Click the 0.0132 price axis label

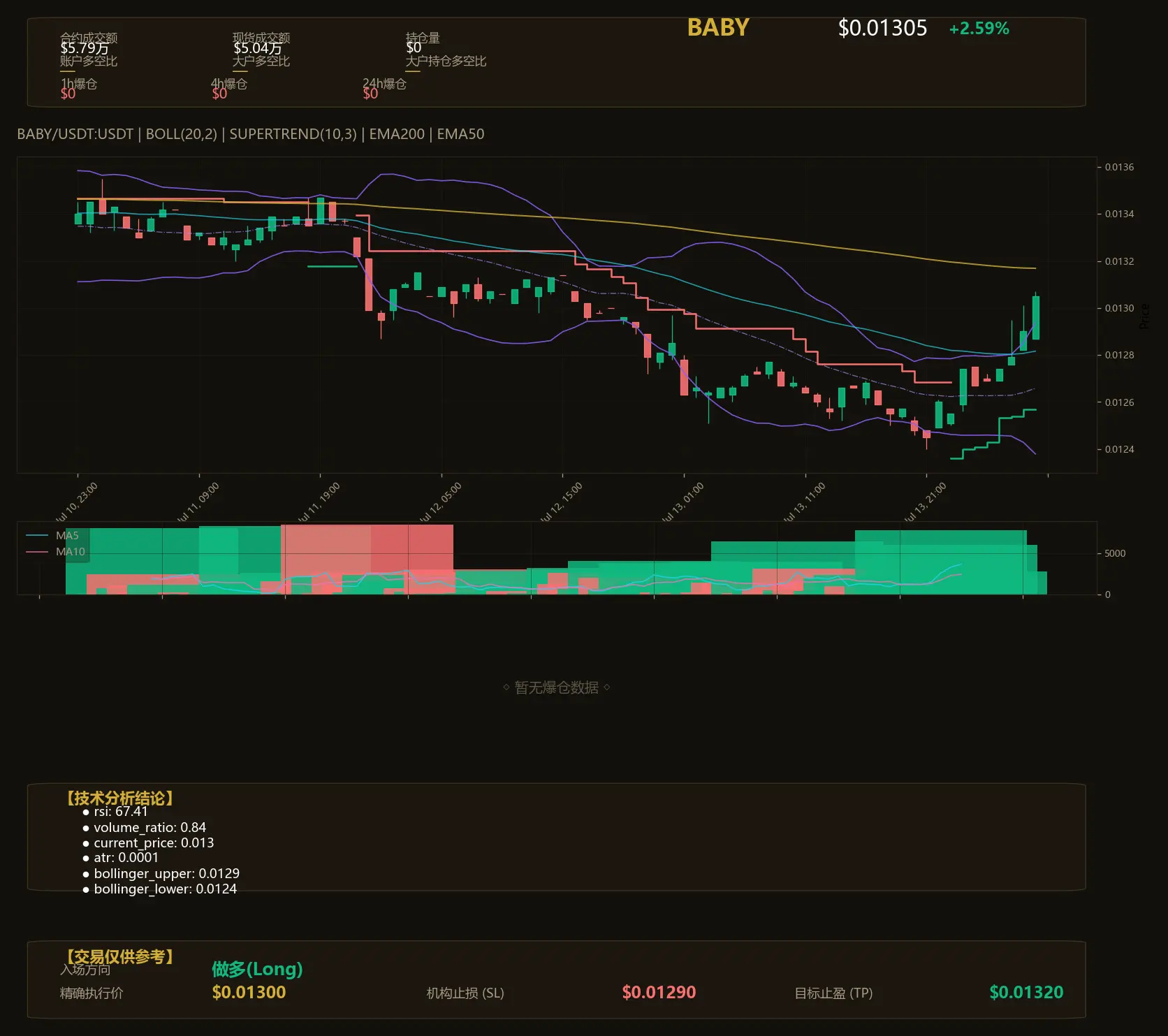click(1119, 261)
